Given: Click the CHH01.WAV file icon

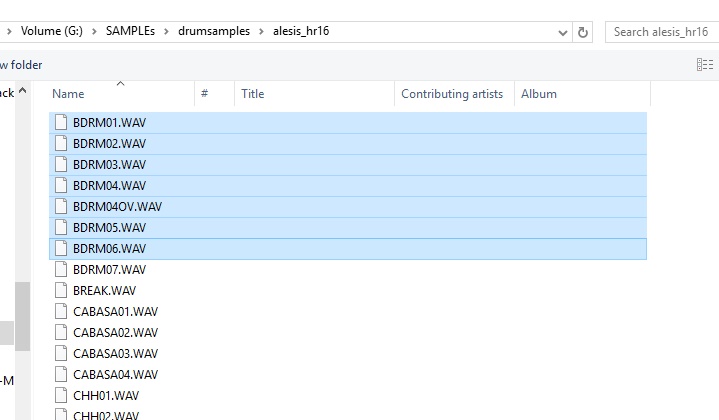Looking at the screenshot, I should [61, 395].
